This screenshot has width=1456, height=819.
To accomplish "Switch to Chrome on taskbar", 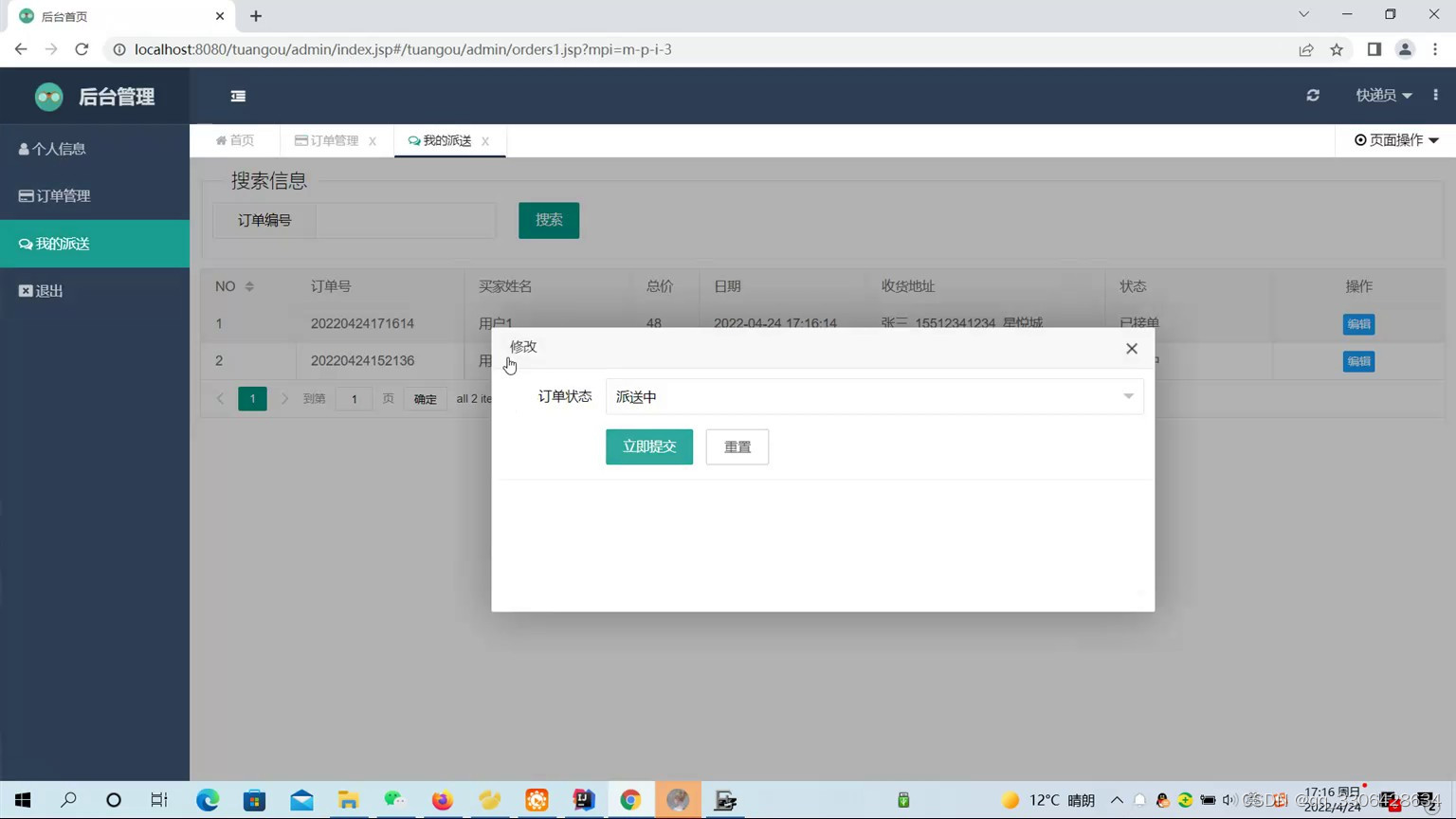I will (x=630, y=800).
